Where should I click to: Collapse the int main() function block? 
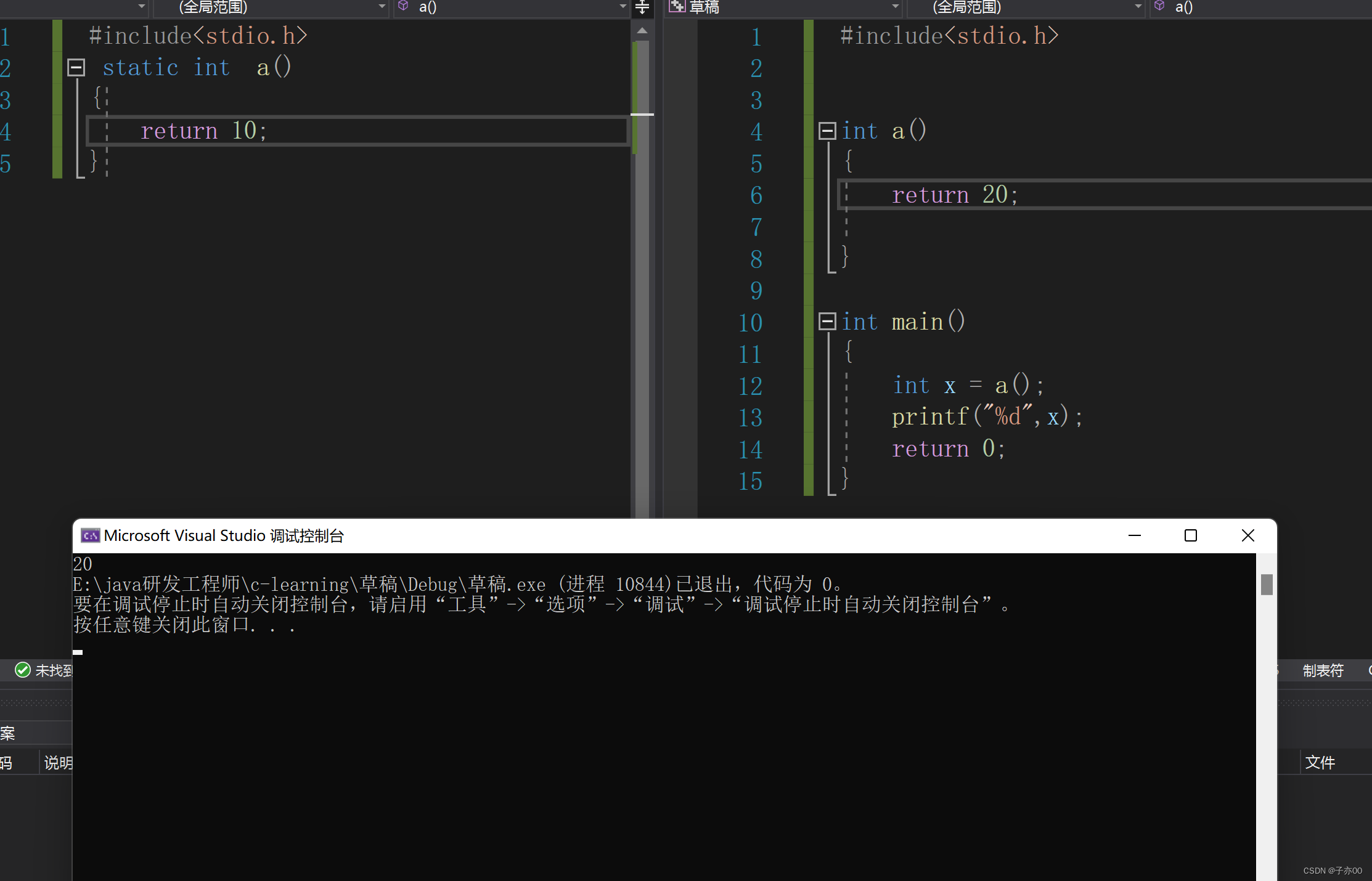(x=827, y=321)
